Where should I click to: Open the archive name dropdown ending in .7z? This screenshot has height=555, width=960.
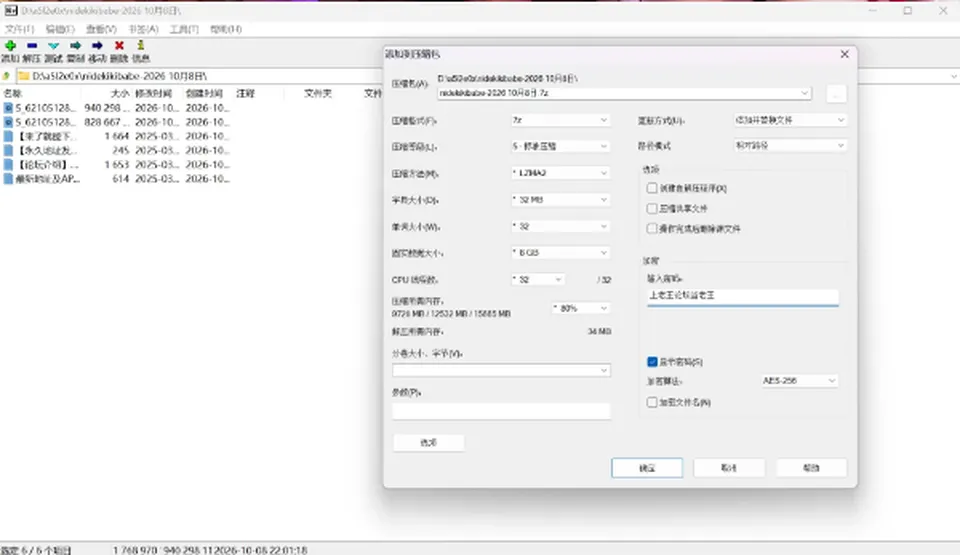click(x=624, y=93)
